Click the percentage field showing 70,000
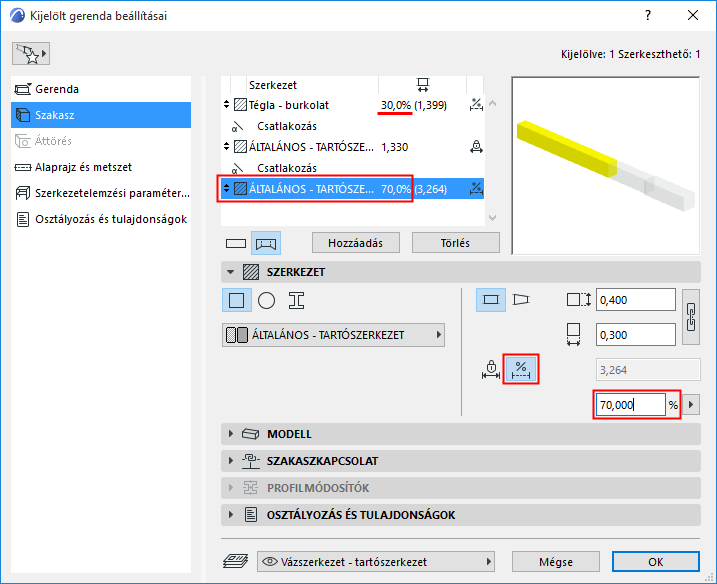 click(631, 405)
